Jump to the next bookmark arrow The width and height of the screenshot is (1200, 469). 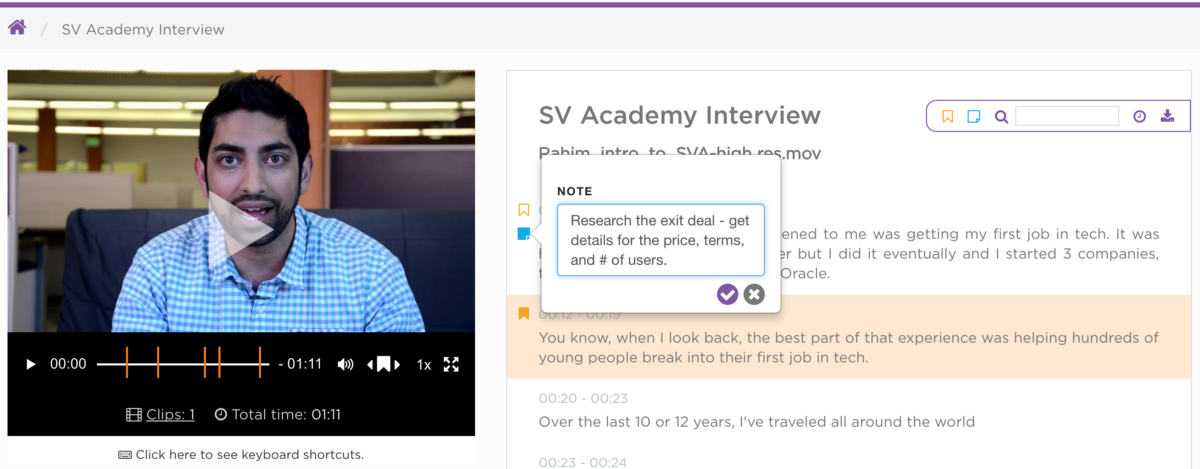(397, 364)
